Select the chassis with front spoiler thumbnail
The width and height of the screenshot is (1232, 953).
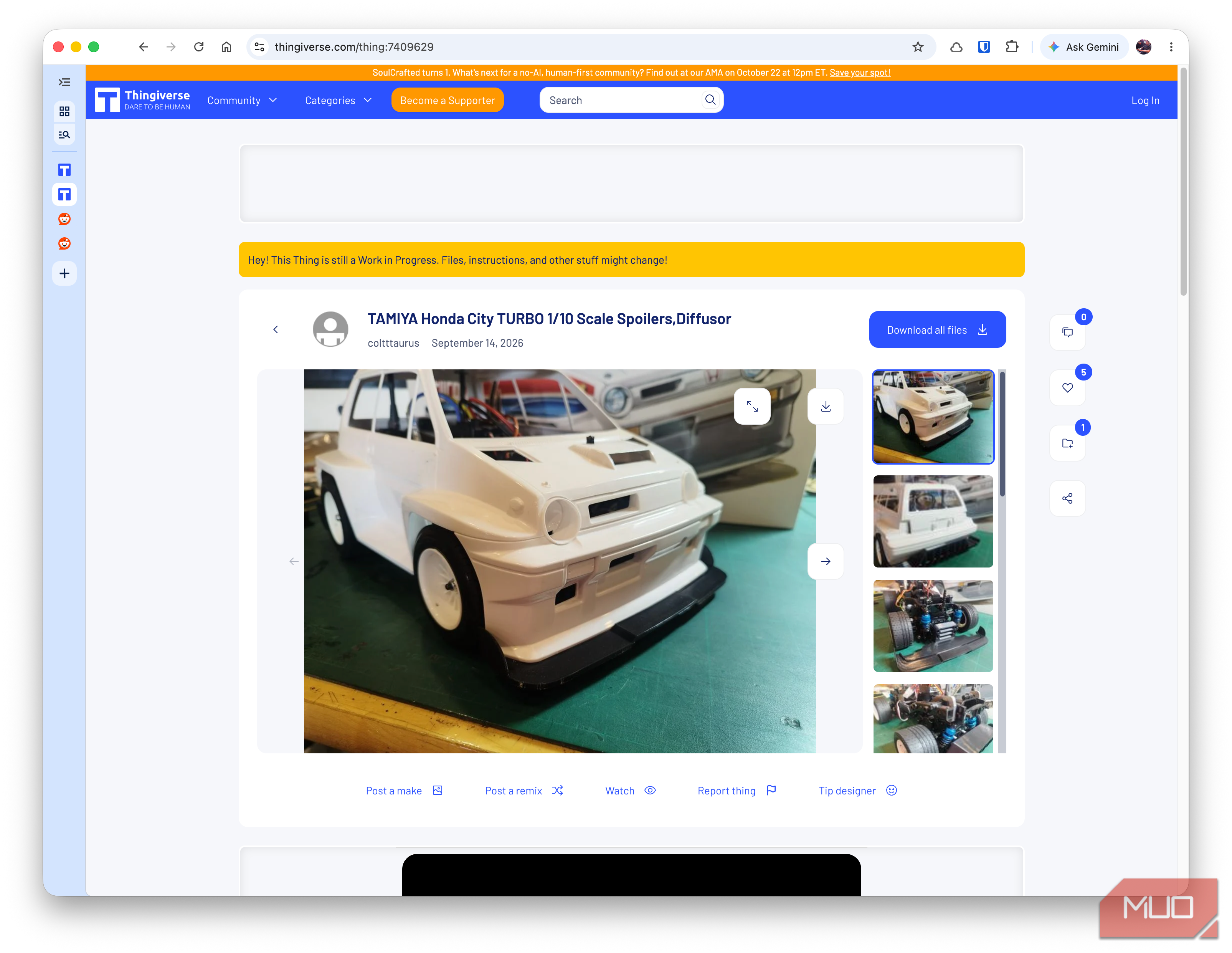(x=933, y=626)
